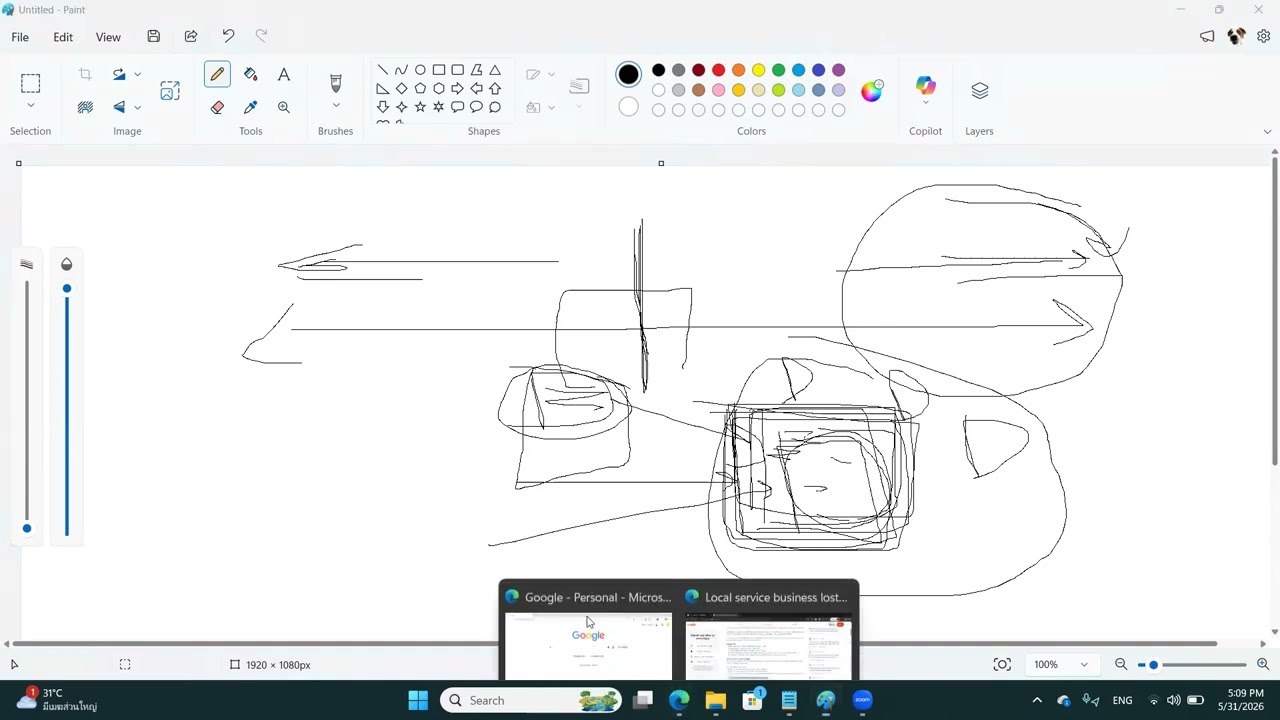Select the Pencil tool
This screenshot has height=720, width=1280.
(x=217, y=74)
